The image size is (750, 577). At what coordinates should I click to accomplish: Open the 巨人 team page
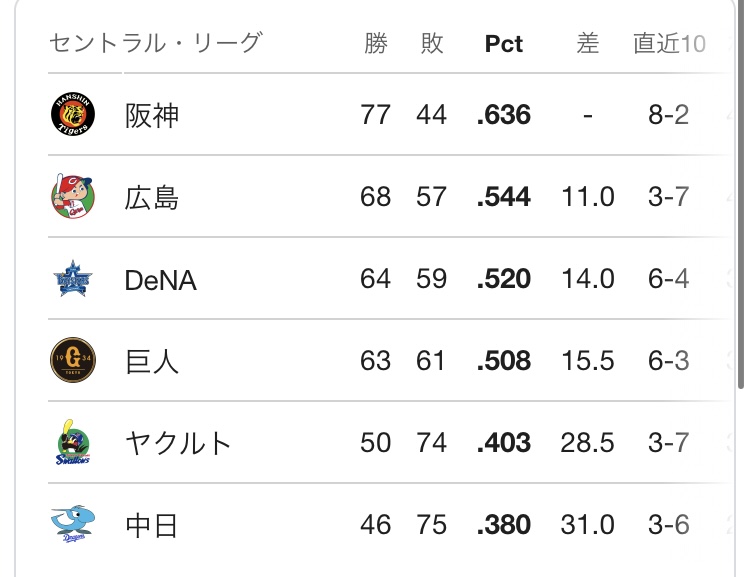(152, 361)
